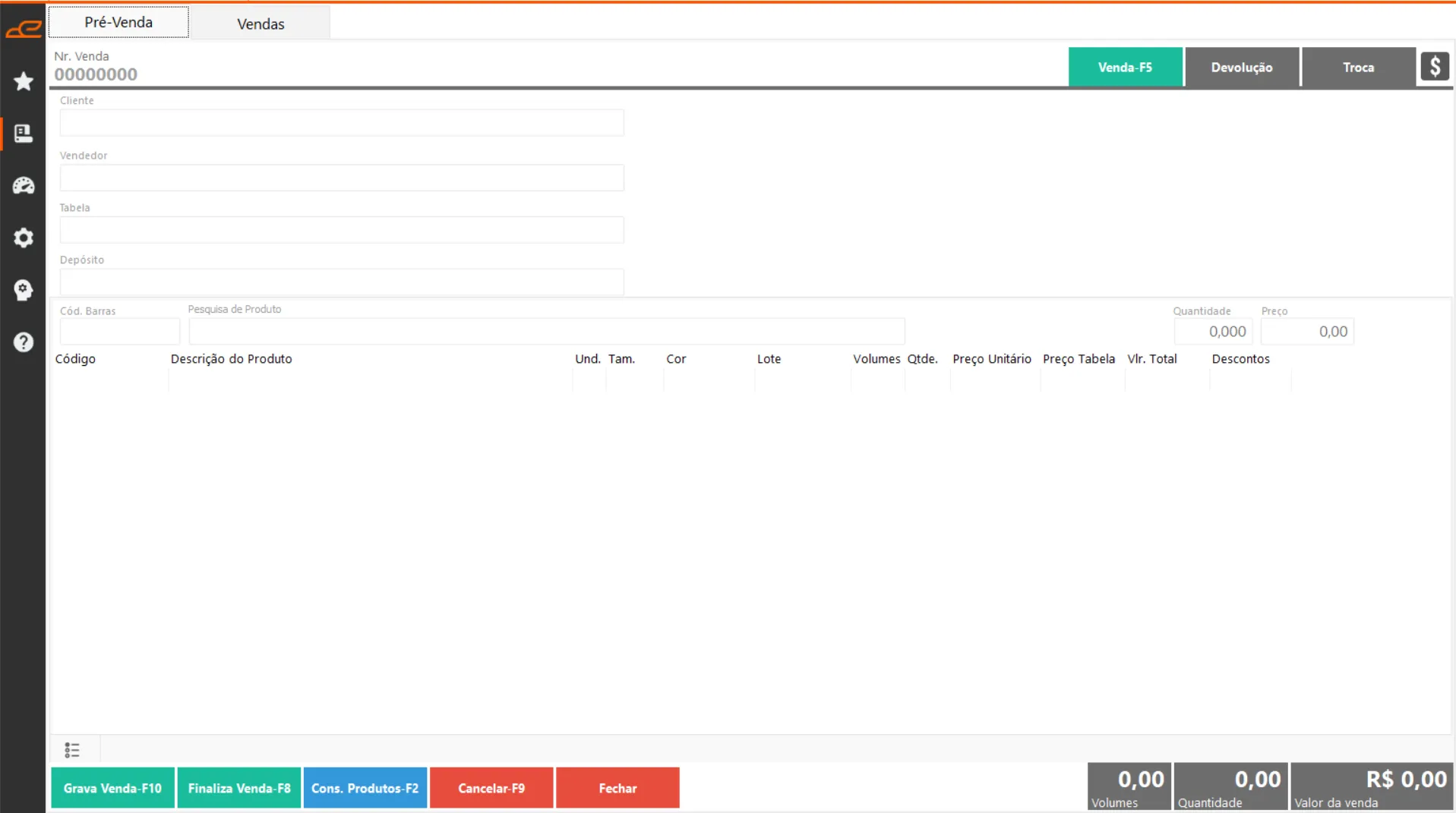This screenshot has height=813, width=1456.
Task: Focus the Pesquisa de Produto field
Action: coord(547,332)
